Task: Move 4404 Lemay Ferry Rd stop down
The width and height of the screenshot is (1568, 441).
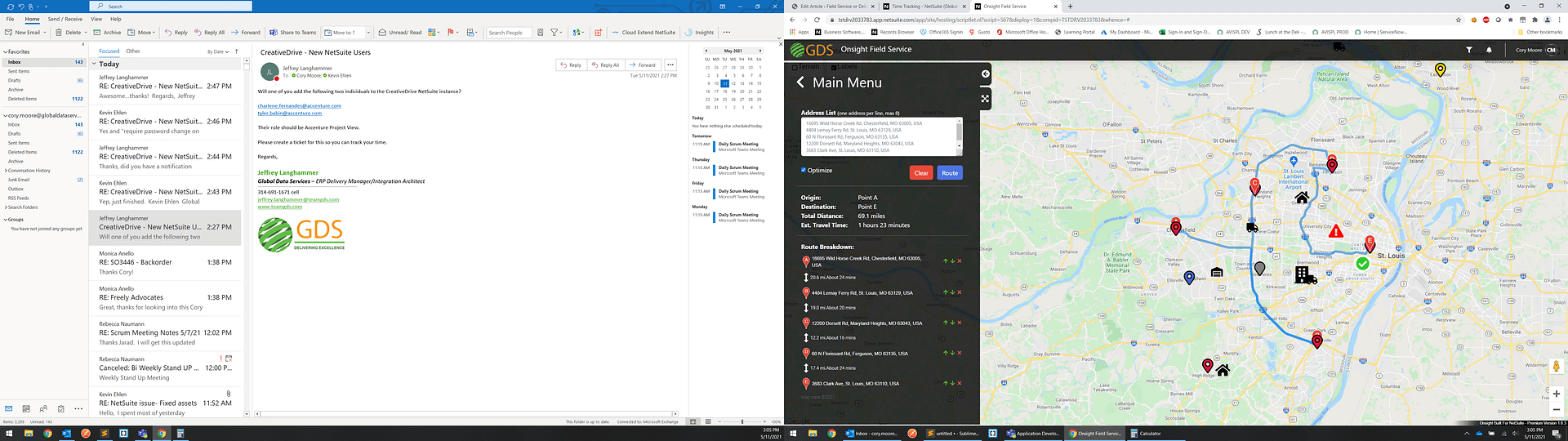Action: coord(952,292)
